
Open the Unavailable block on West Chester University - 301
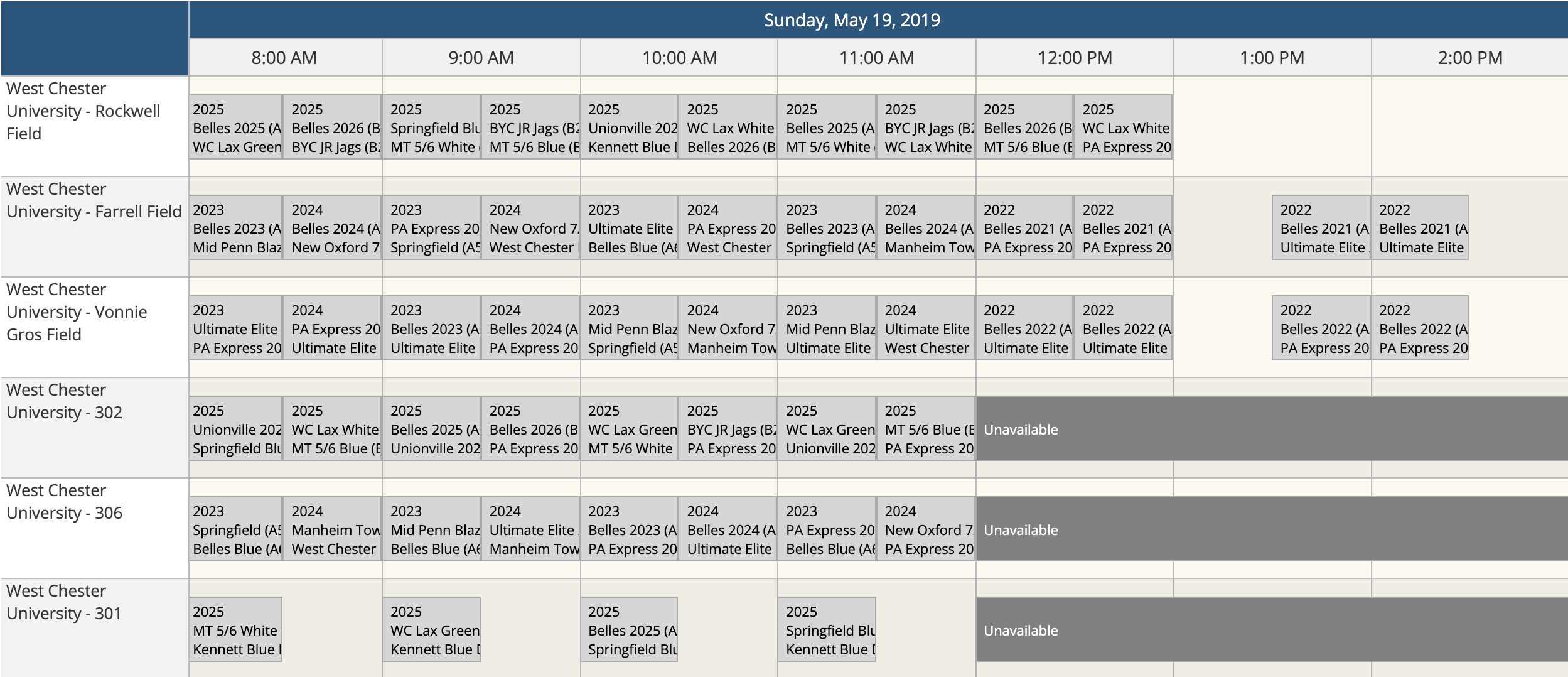pyautogui.click(x=1272, y=629)
